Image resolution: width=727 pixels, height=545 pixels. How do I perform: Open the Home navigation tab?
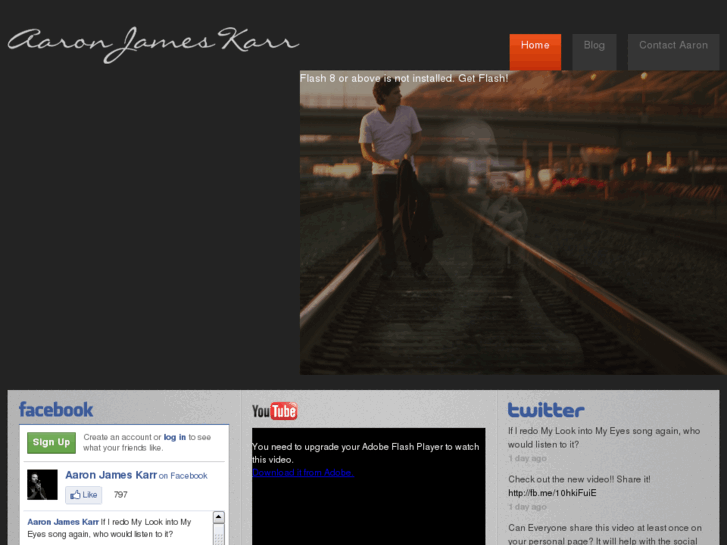click(535, 51)
